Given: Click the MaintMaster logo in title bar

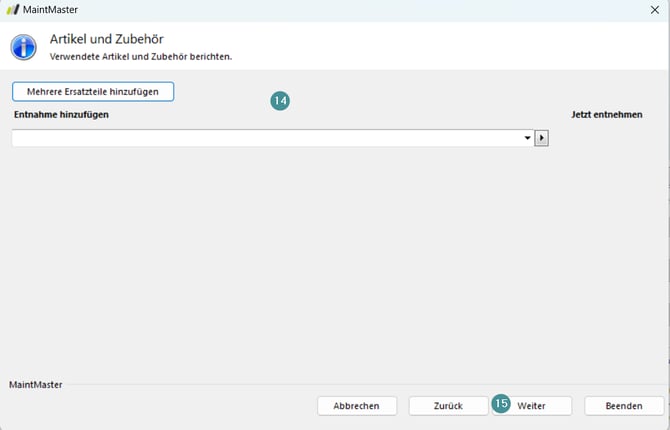Looking at the screenshot, I should (13, 9).
